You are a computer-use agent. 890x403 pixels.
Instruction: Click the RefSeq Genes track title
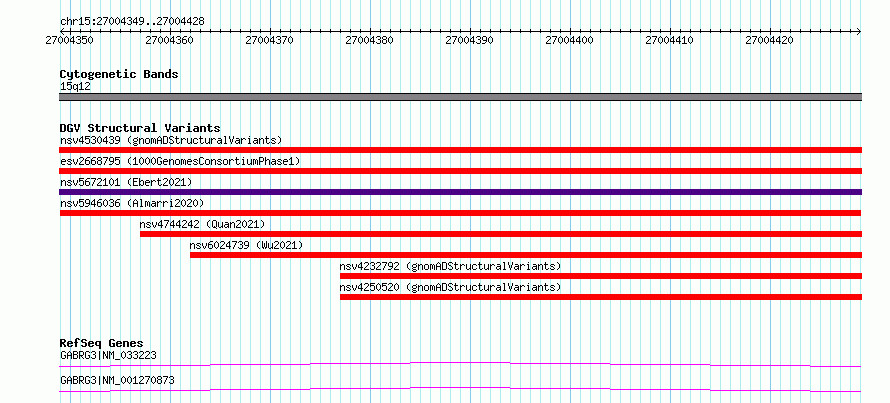point(101,343)
